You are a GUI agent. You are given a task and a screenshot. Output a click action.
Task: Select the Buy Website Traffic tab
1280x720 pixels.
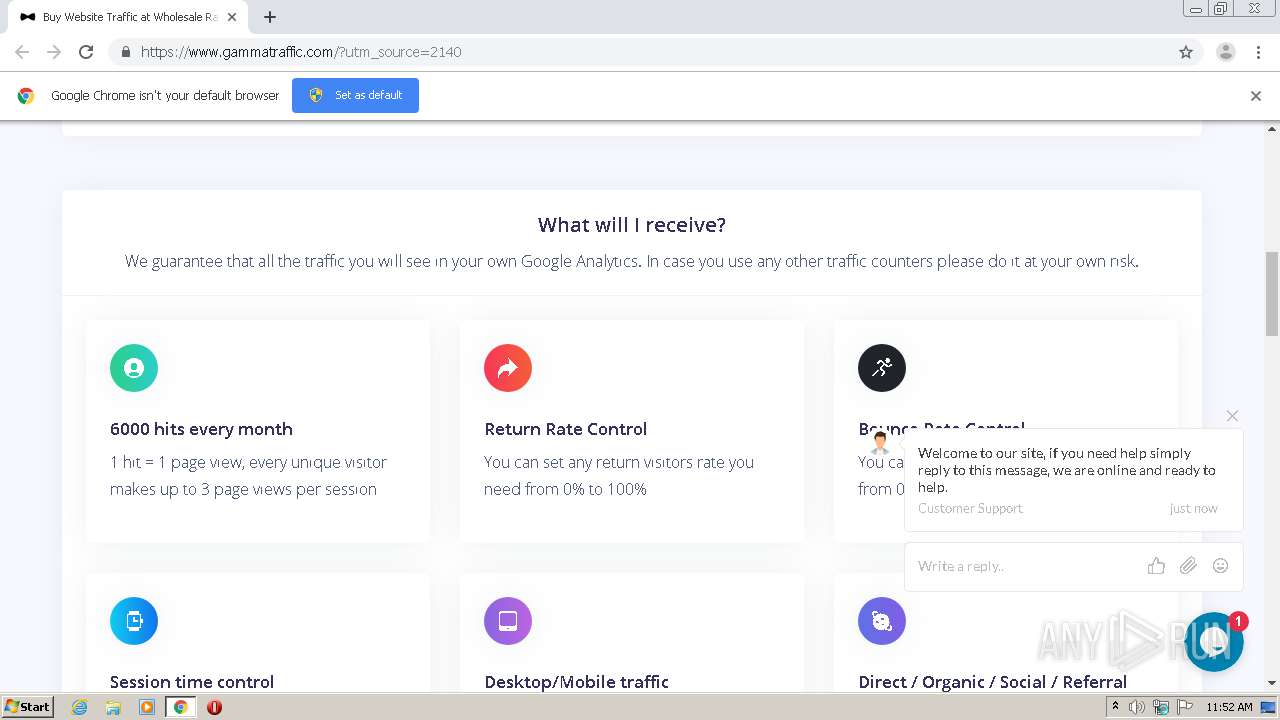pos(128,17)
